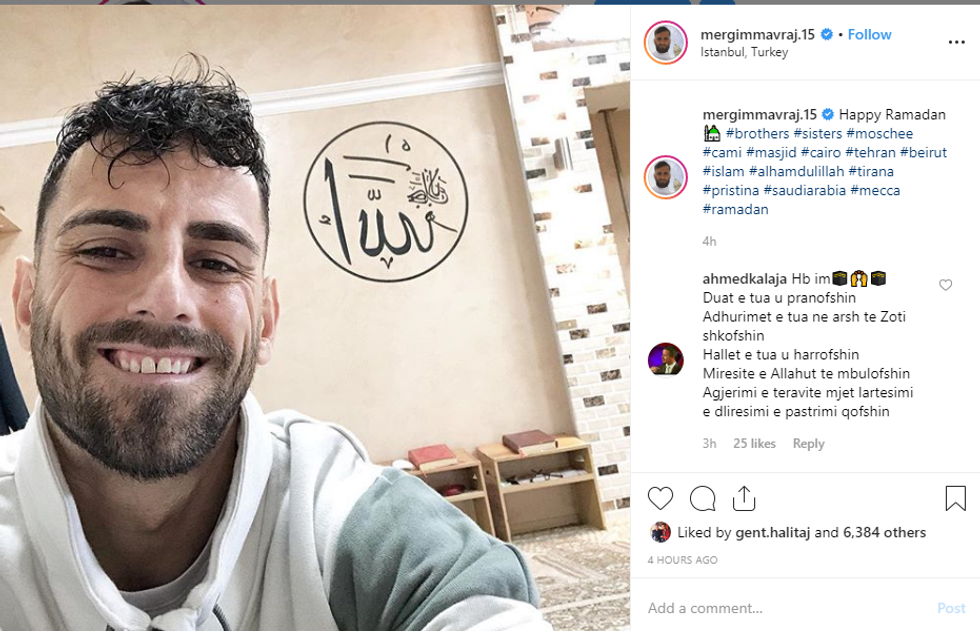The width and height of the screenshot is (980, 631).
Task: Click the verified badge in the post header
Action: (826, 34)
